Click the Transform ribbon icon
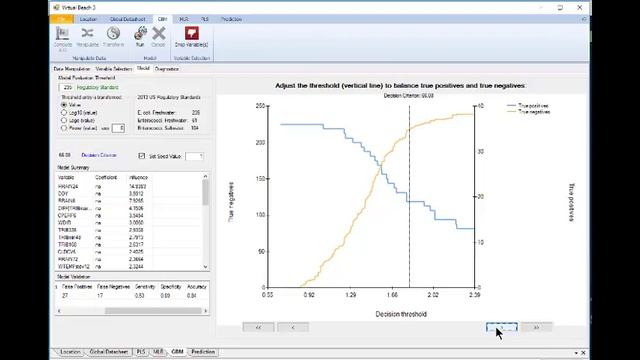The image size is (640, 360). tap(113, 37)
